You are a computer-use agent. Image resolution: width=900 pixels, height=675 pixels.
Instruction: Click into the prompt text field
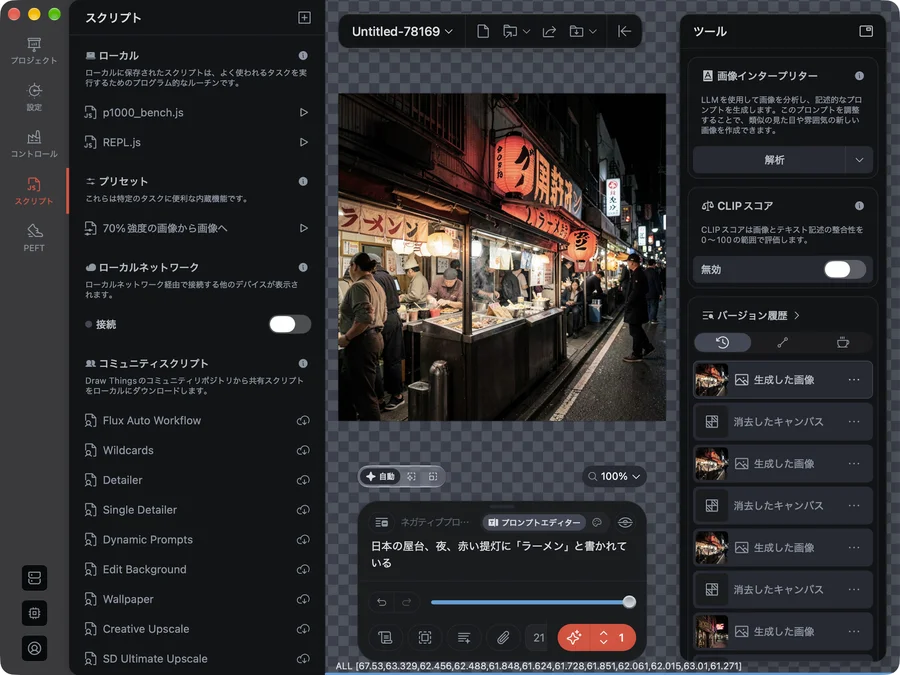[x=502, y=554]
